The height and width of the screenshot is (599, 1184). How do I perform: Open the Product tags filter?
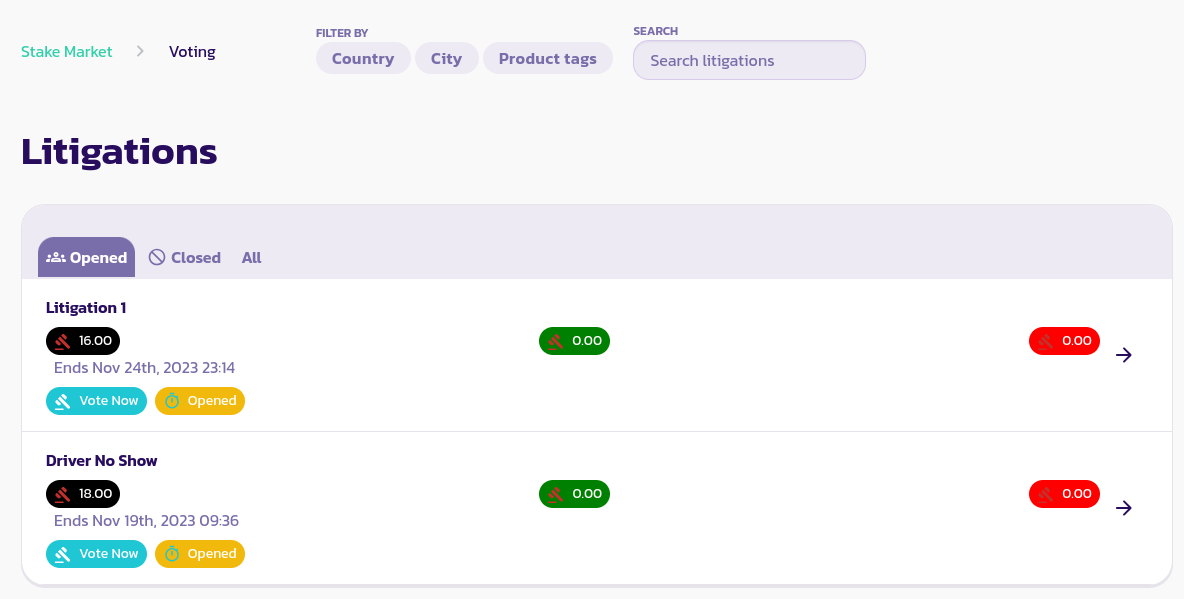tap(547, 59)
